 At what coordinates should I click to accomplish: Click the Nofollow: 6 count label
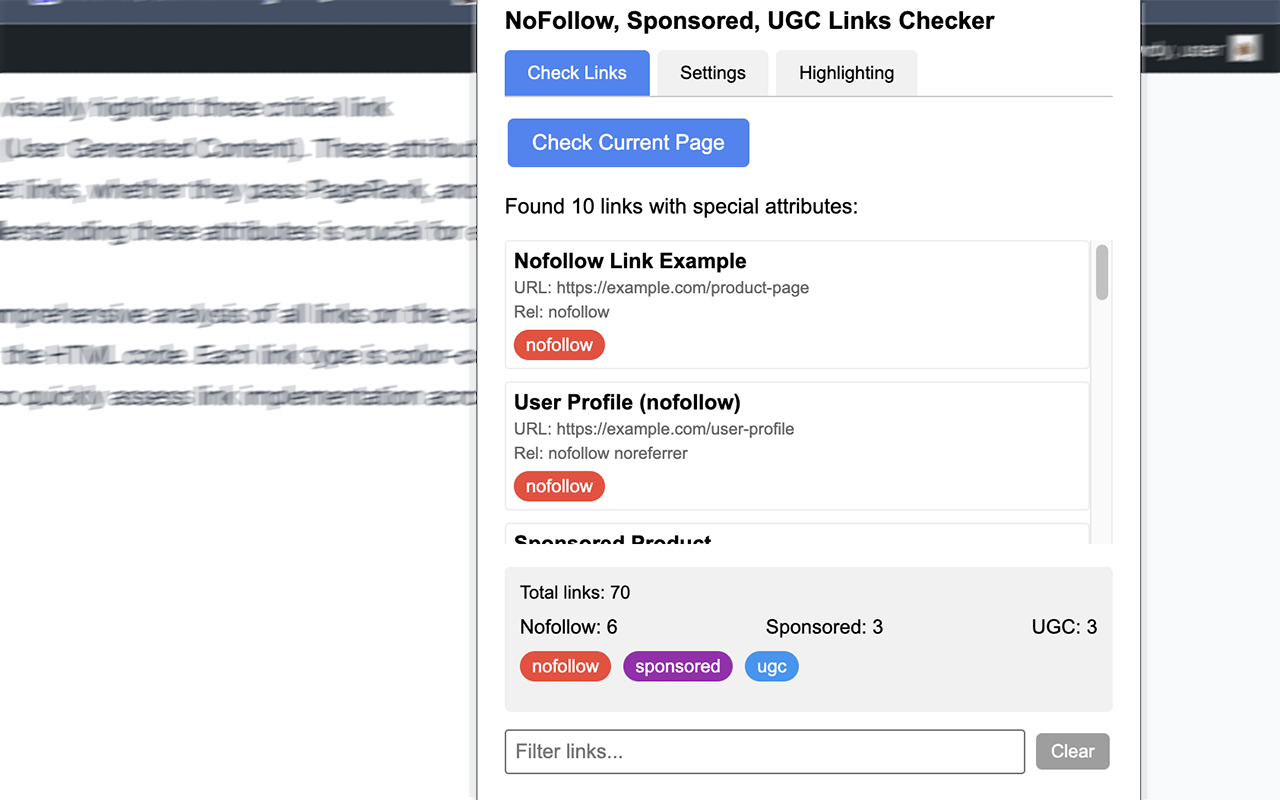[x=568, y=627]
